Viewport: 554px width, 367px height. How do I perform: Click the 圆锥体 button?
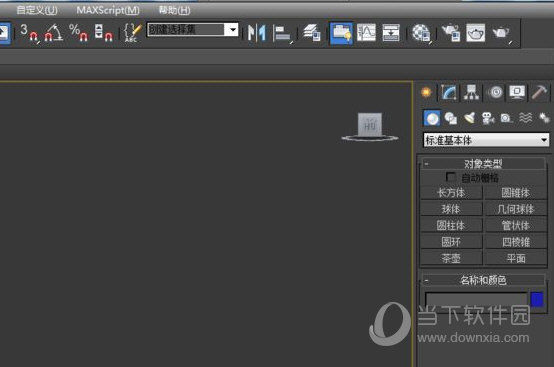click(515, 193)
